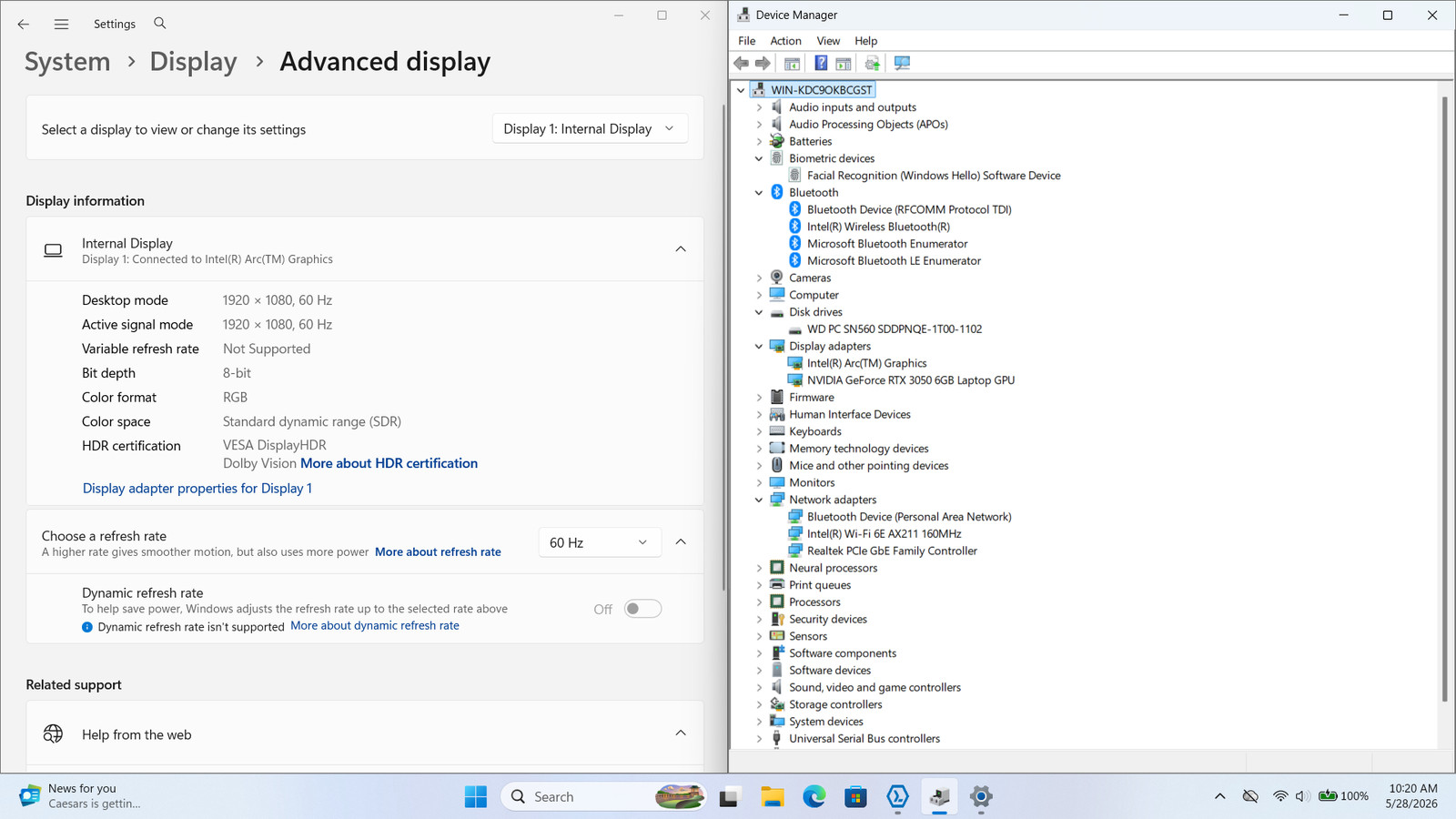Expand the Processors node
This screenshot has width=1456, height=819.
[x=759, y=602]
